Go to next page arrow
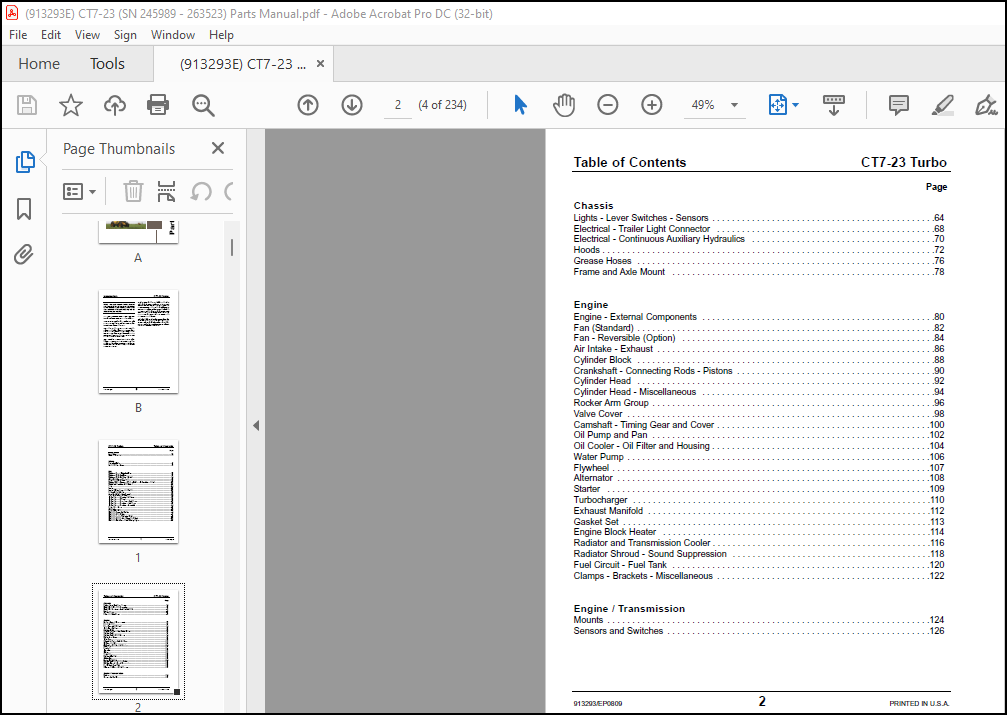 click(x=352, y=105)
